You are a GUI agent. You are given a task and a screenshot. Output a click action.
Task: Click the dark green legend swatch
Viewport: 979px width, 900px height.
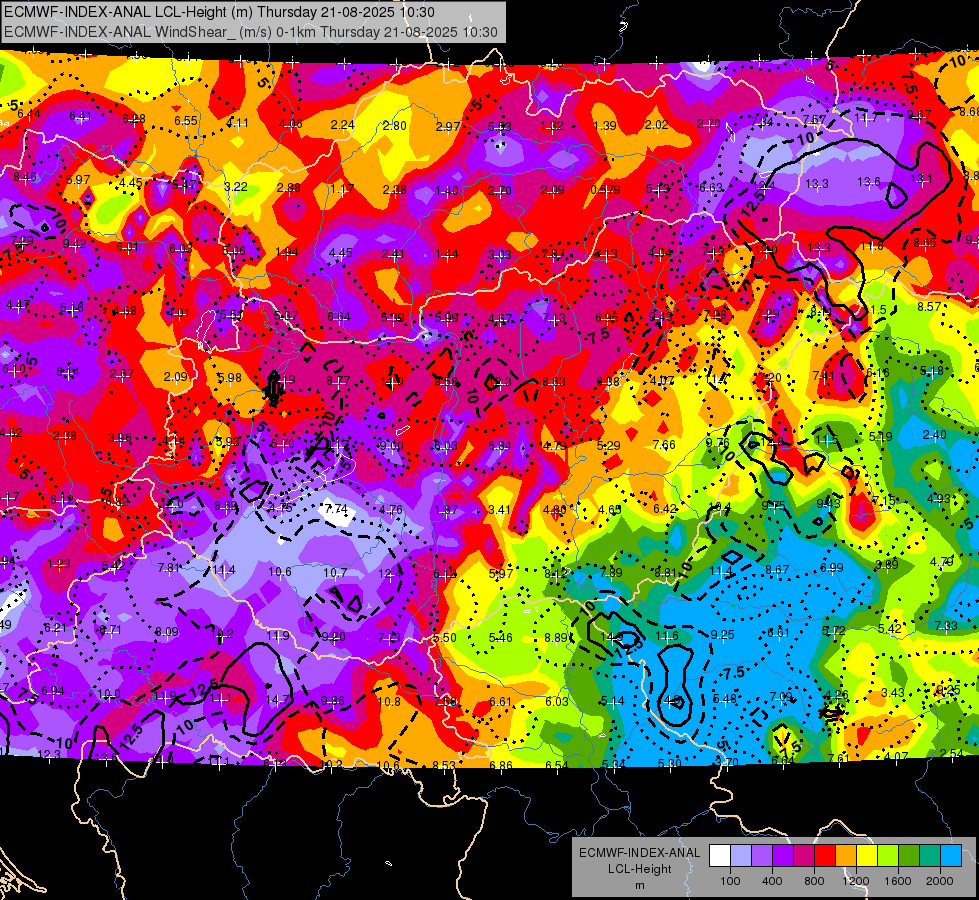909,856
